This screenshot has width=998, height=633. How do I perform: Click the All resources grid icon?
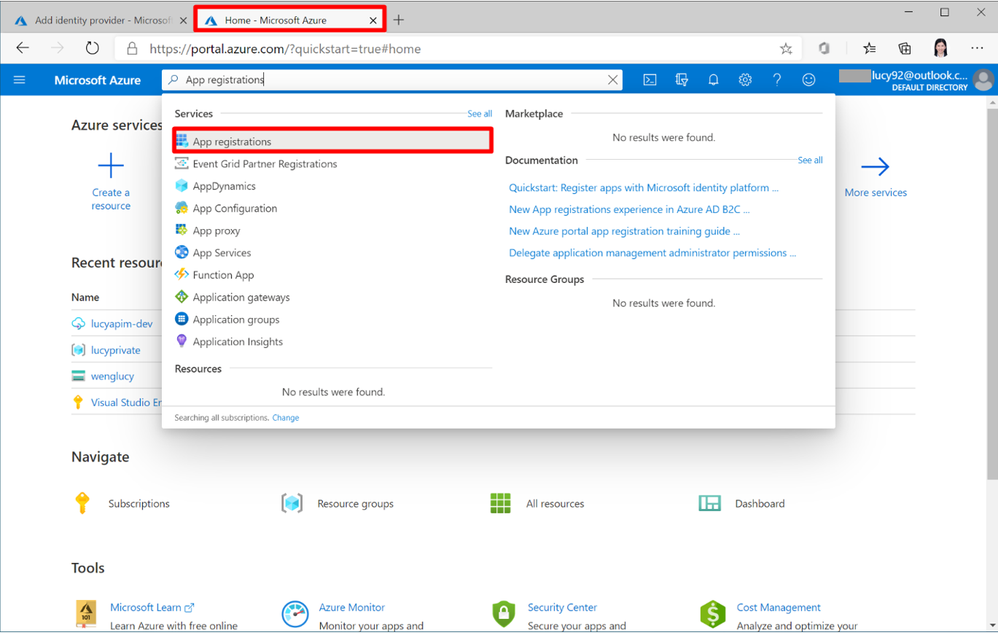click(x=500, y=503)
